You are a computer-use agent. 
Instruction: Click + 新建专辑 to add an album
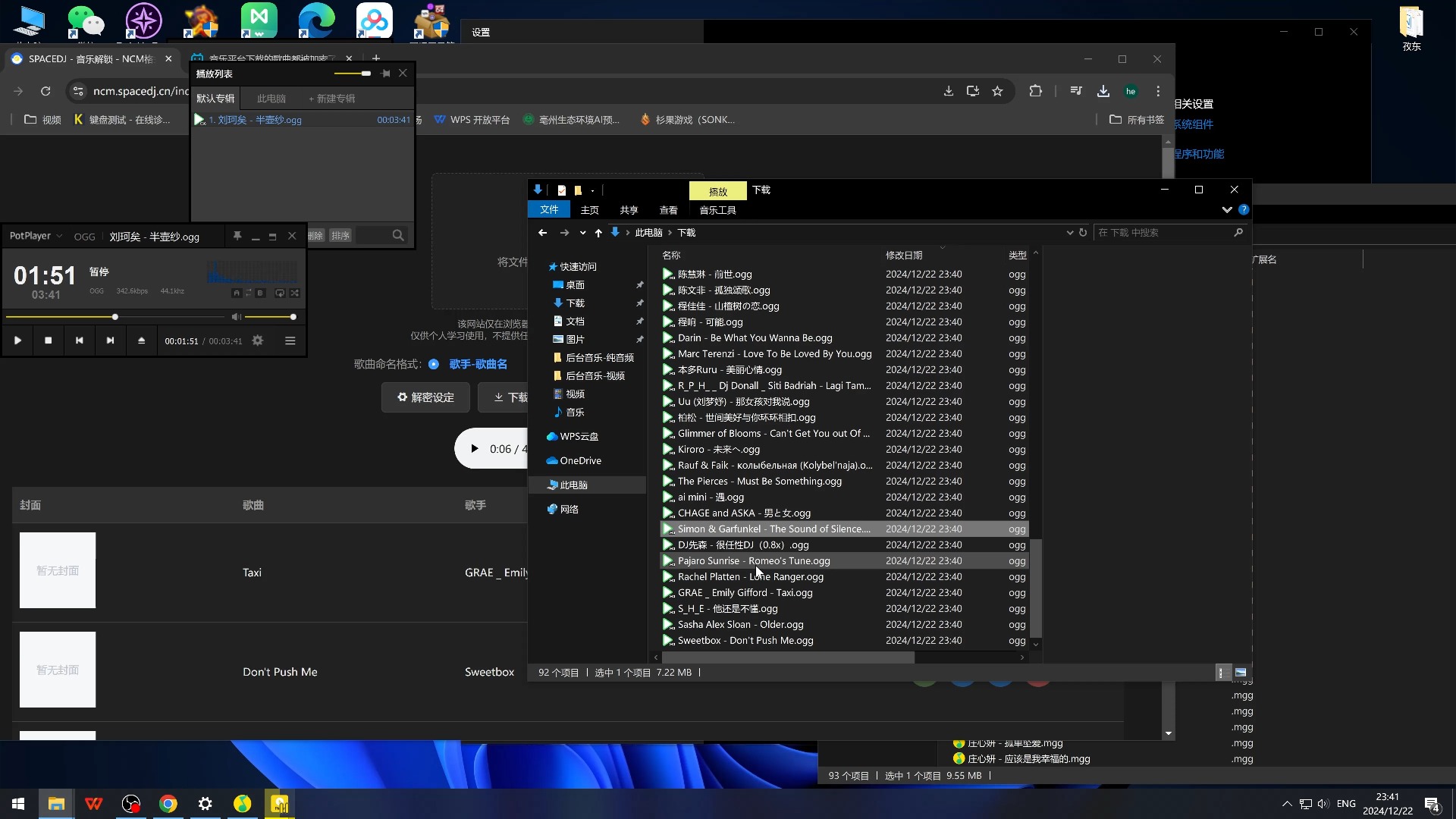[332, 99]
